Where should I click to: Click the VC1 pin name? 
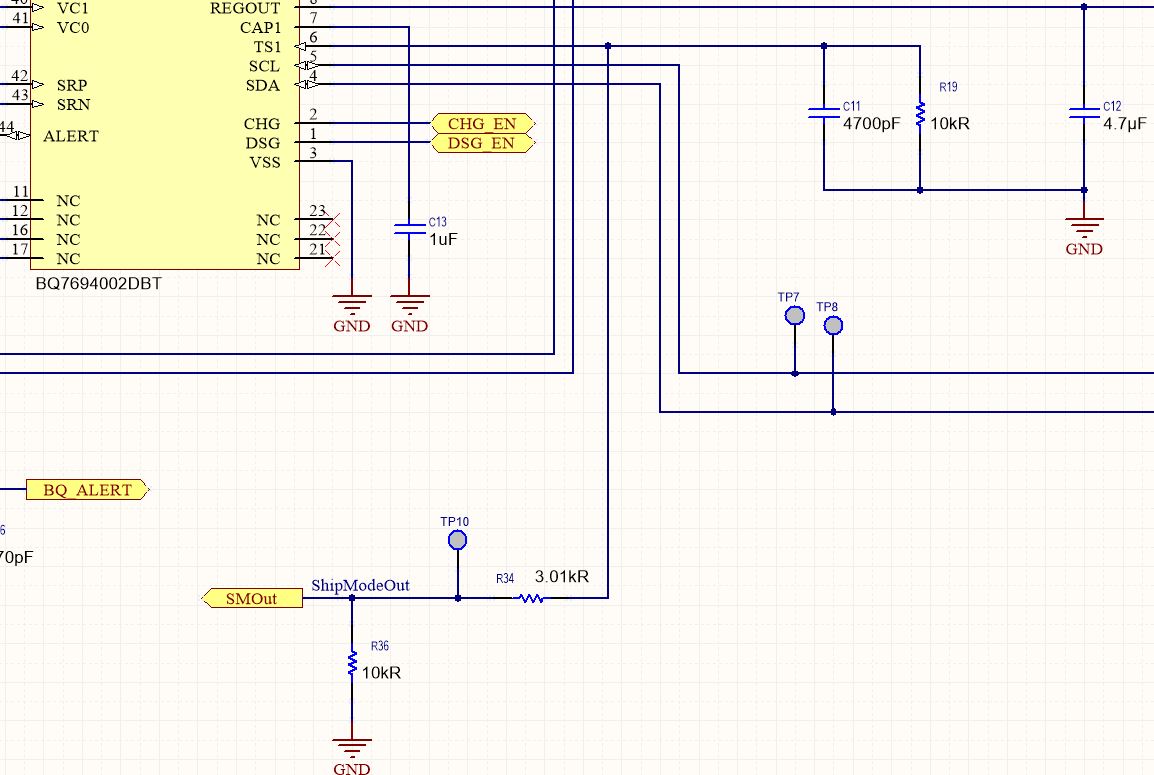tap(72, 8)
